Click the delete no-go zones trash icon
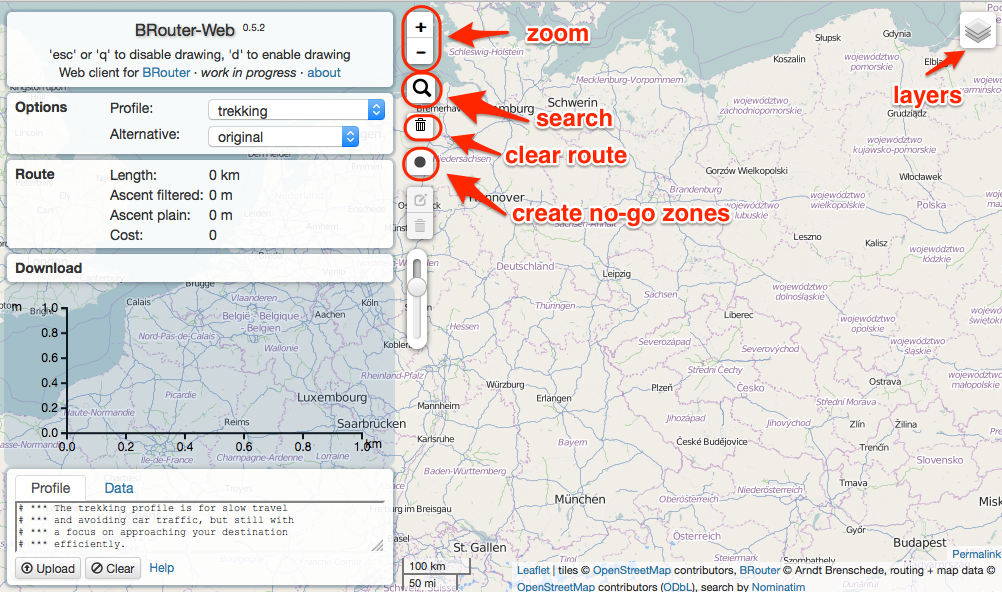 click(x=421, y=226)
